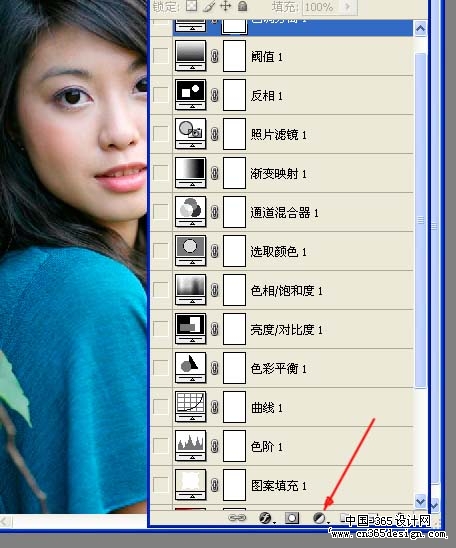Click the add layer style fx icon
Viewport: 456px width, 548px height.
[265, 518]
